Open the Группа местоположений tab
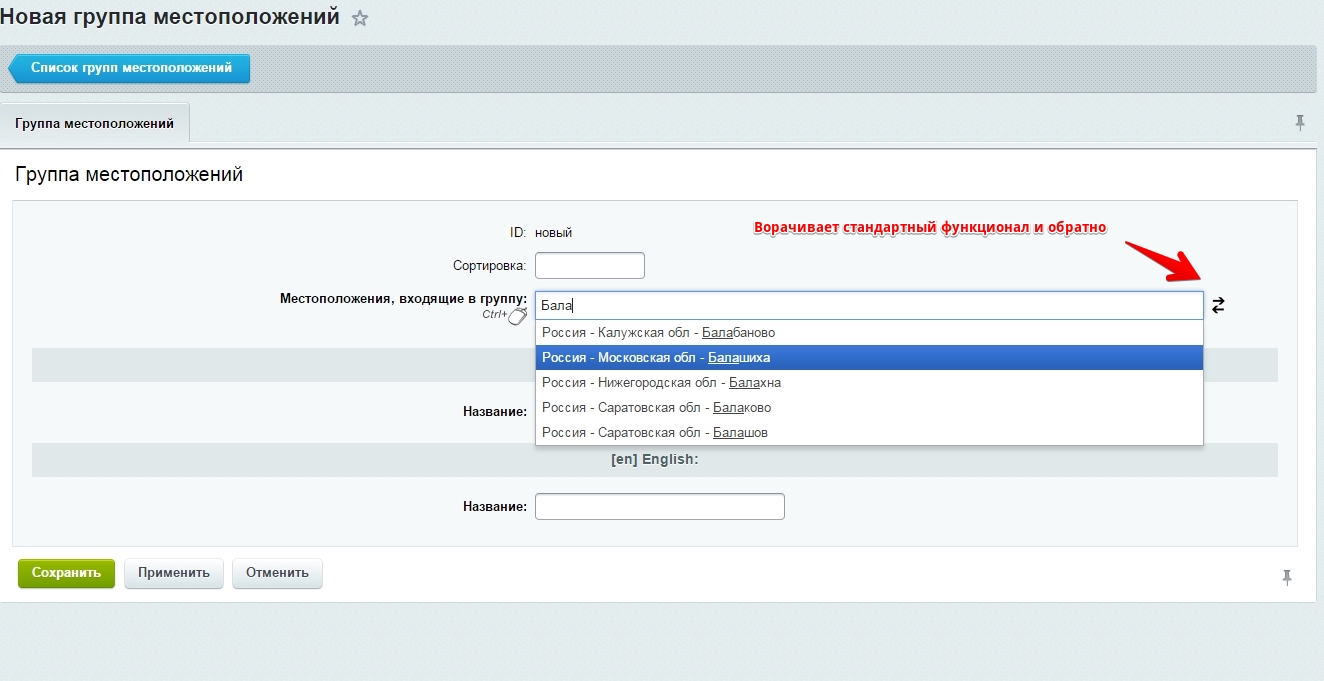The height and width of the screenshot is (681, 1324). [95, 124]
